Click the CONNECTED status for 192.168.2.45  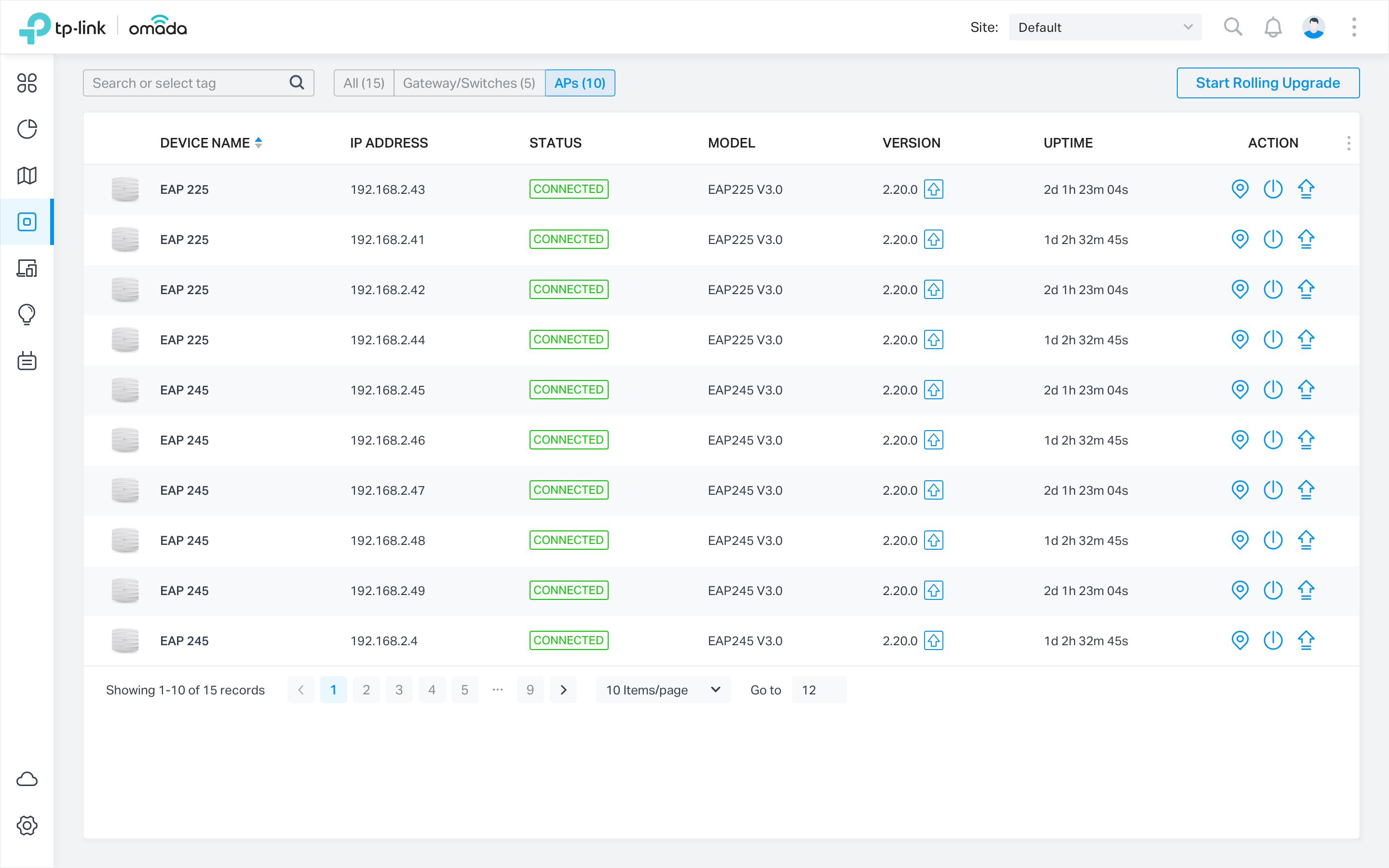568,390
